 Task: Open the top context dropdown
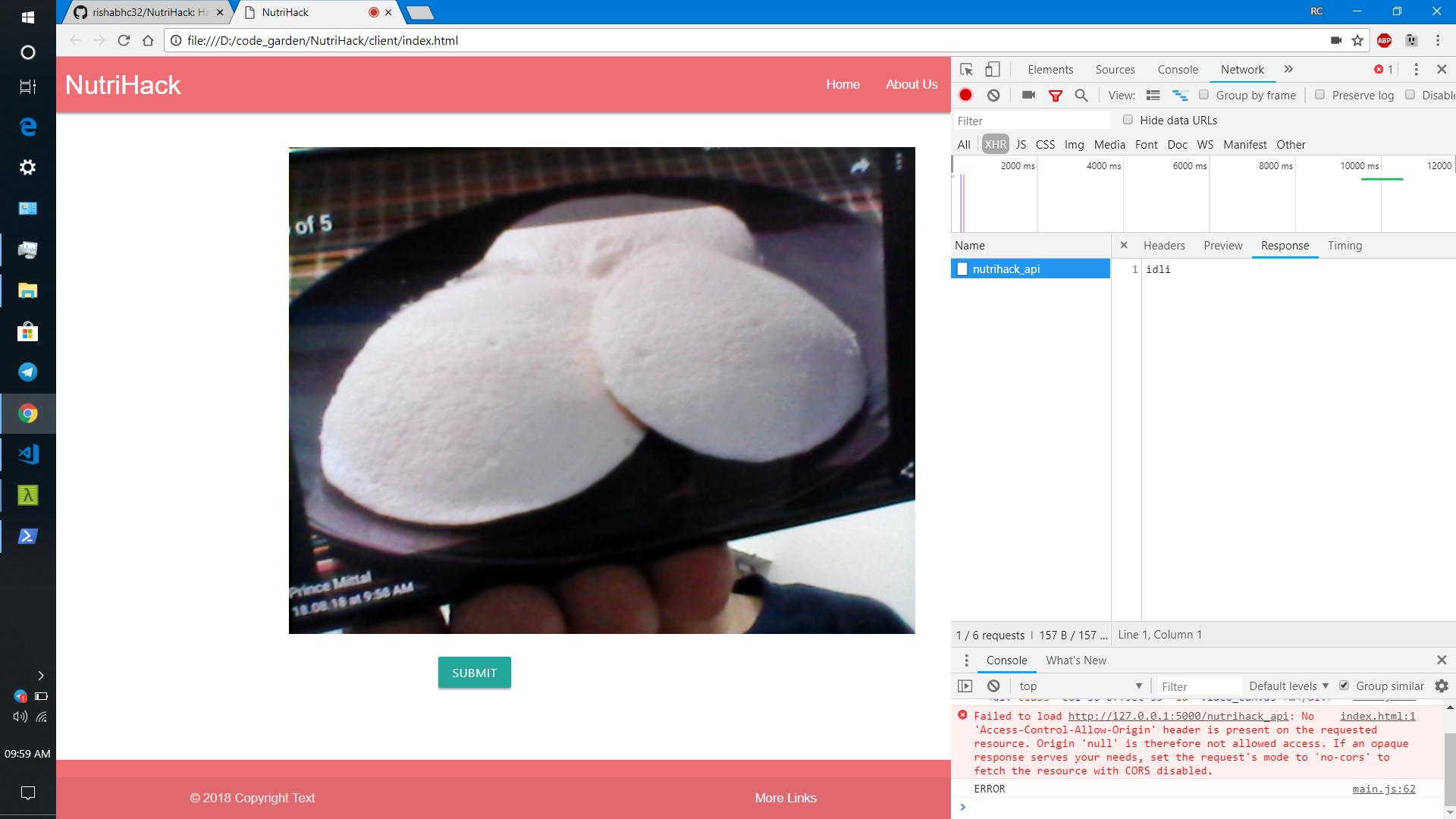pyautogui.click(x=1079, y=686)
